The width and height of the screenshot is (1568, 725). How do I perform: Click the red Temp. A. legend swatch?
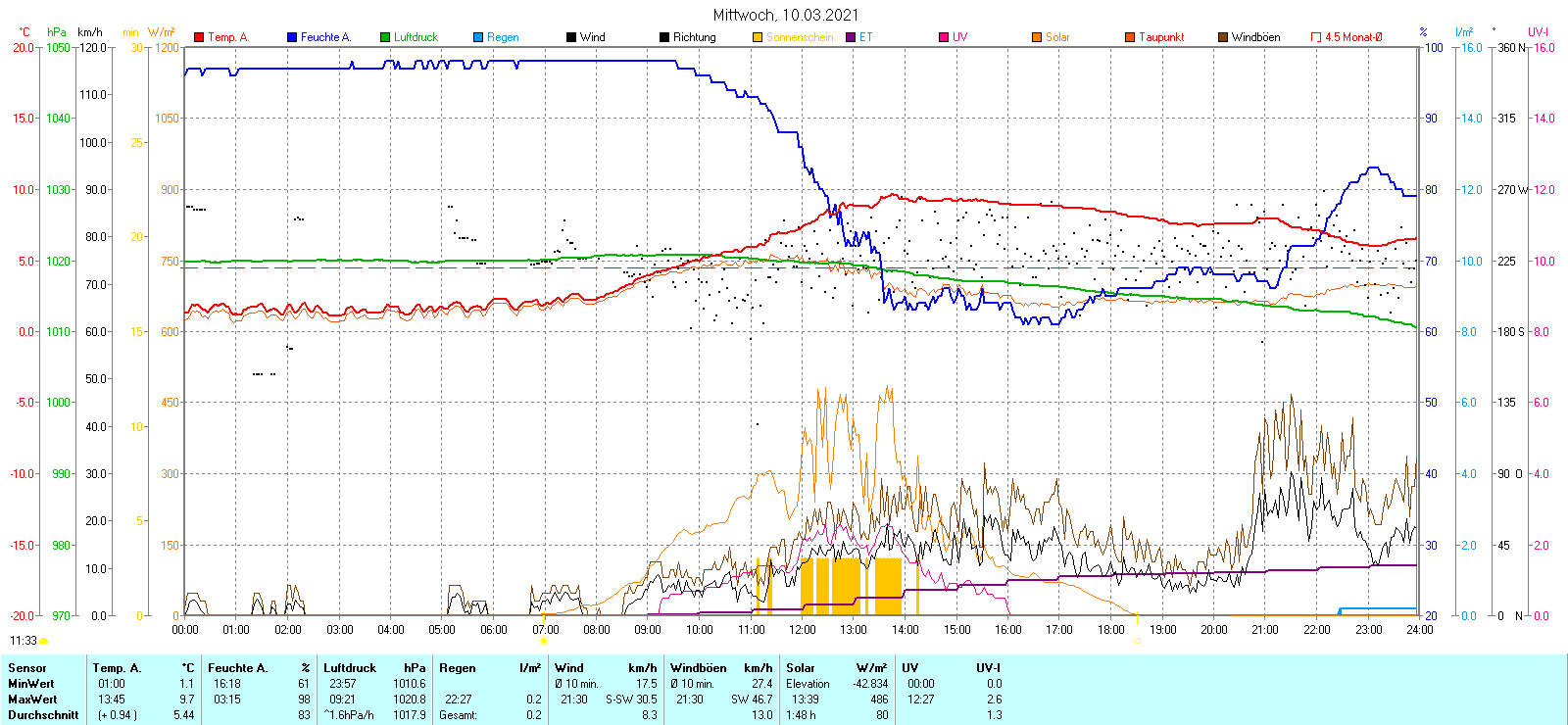point(199,37)
